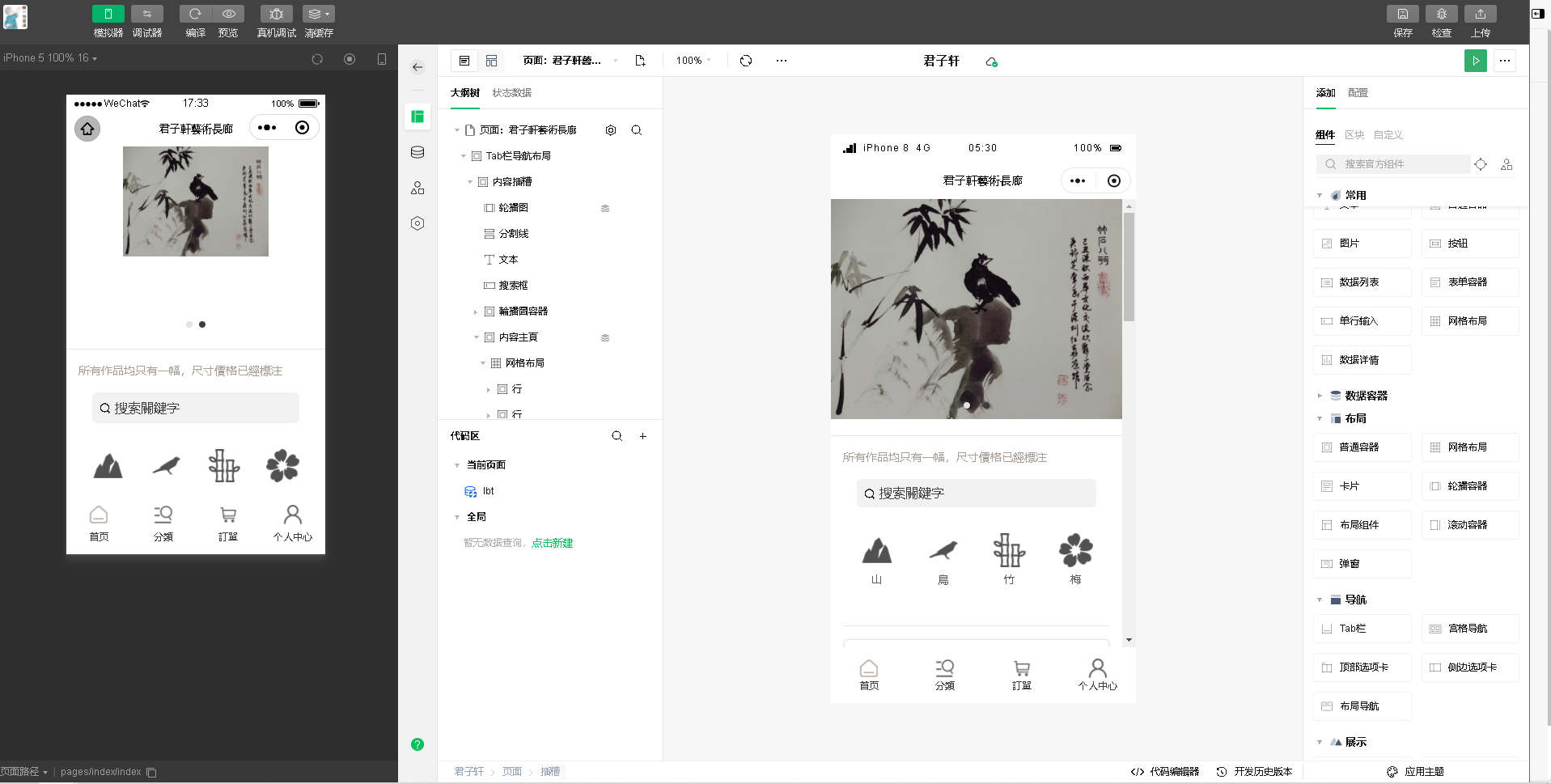The width and height of the screenshot is (1551, 784).
Task: Switch to the 自定义 tab
Action: pos(1388,135)
